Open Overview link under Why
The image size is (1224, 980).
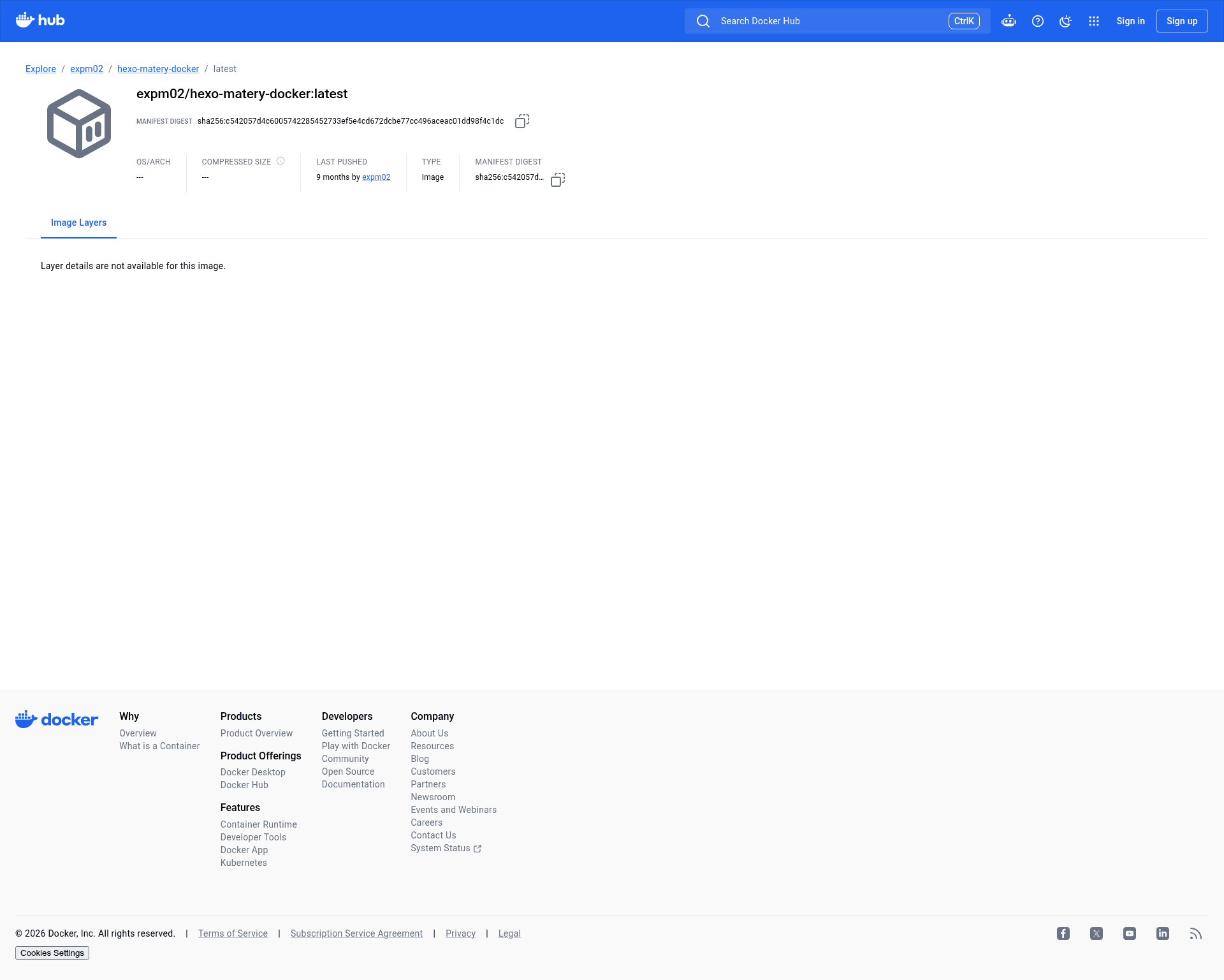point(138,733)
